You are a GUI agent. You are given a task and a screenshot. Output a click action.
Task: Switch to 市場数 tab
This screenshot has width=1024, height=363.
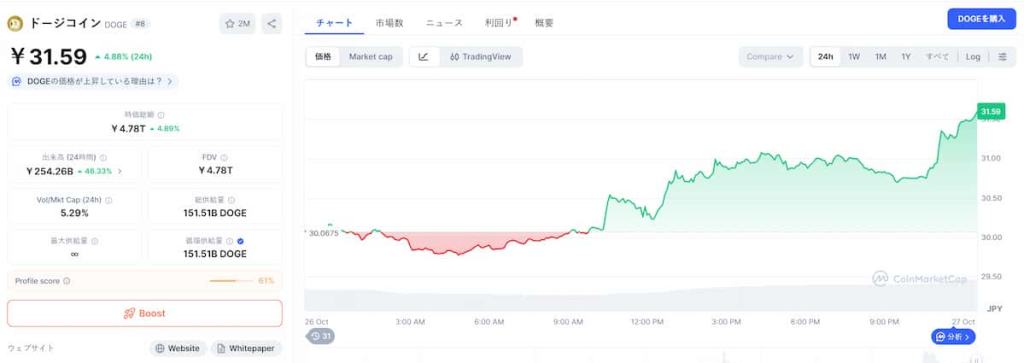point(389,23)
